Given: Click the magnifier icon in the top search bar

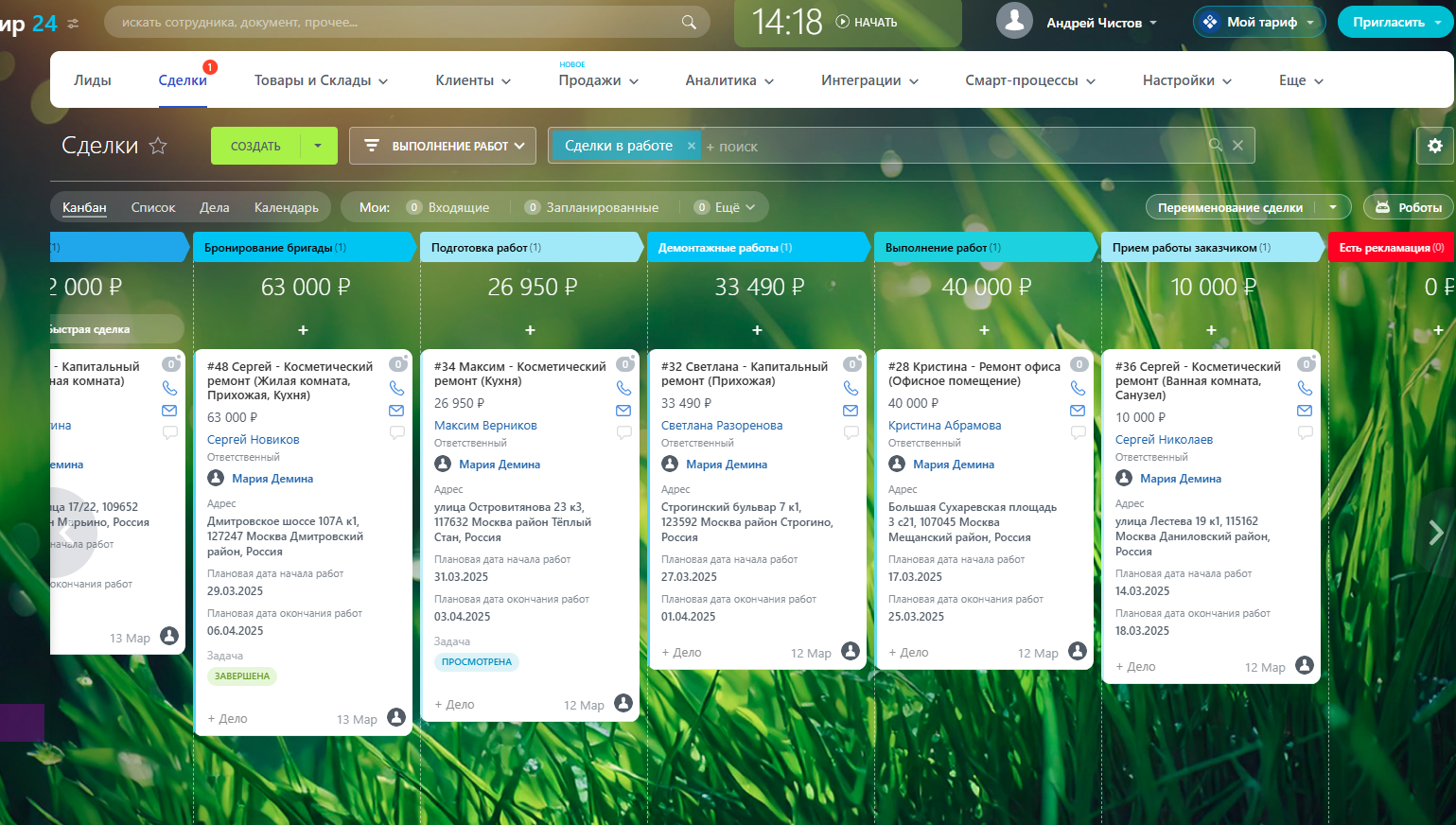Looking at the screenshot, I should click(689, 22).
